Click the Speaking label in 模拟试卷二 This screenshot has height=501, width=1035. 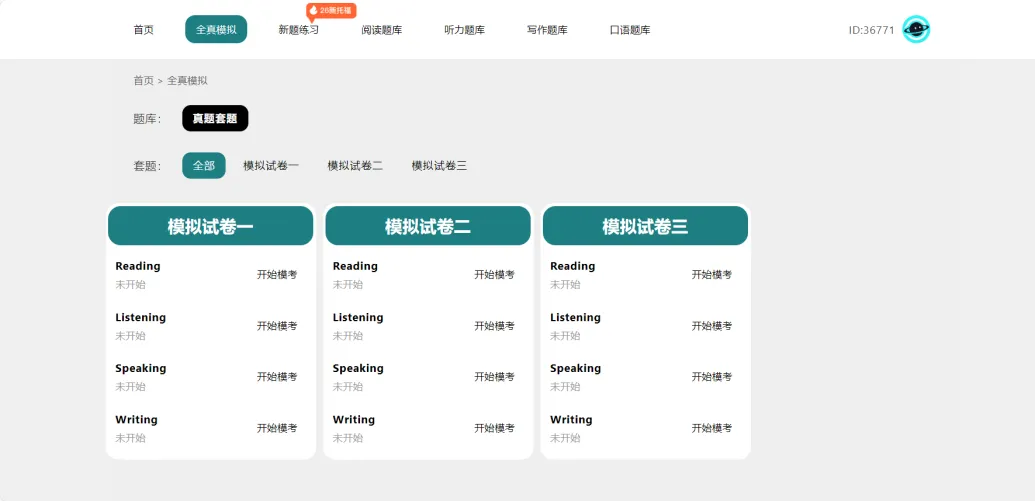pos(358,368)
